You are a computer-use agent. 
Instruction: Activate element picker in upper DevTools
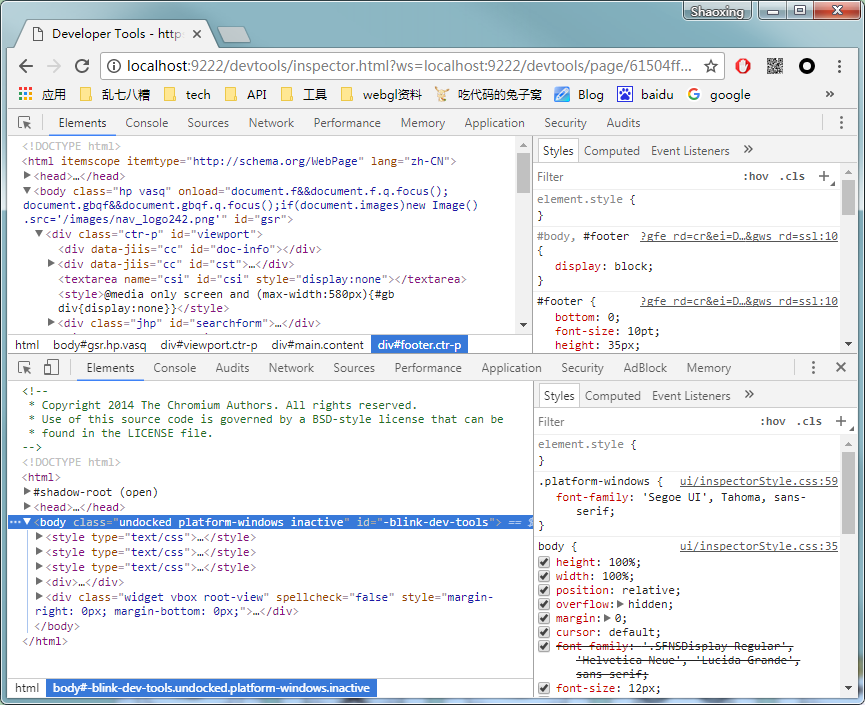point(25,122)
